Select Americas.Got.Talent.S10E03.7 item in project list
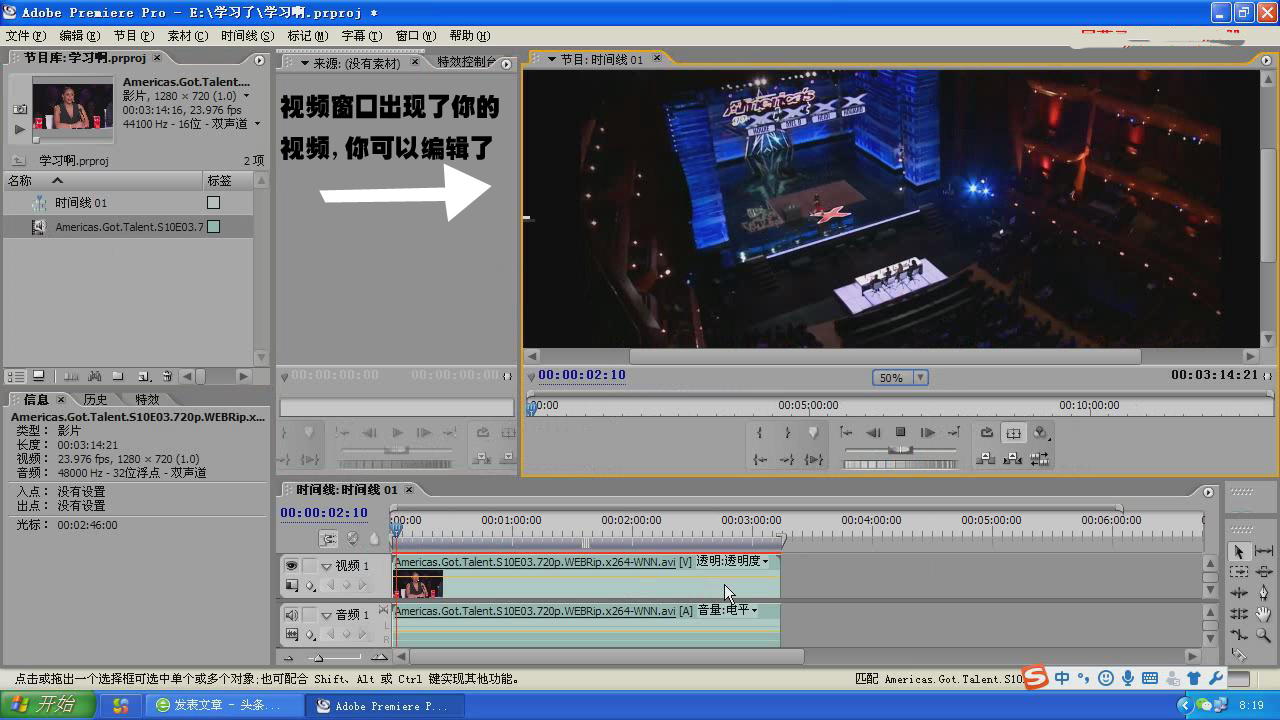The width and height of the screenshot is (1280, 720). [x=128, y=227]
